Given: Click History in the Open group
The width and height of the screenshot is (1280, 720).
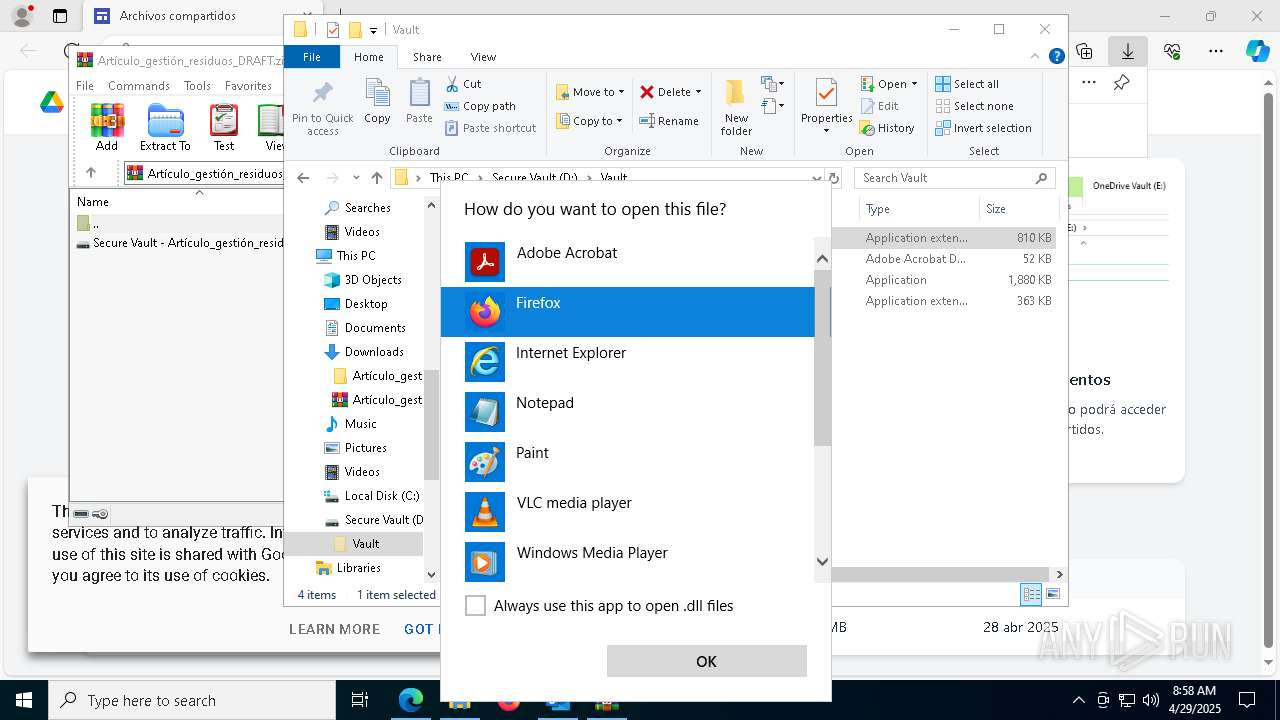Looking at the screenshot, I should pos(887,128).
